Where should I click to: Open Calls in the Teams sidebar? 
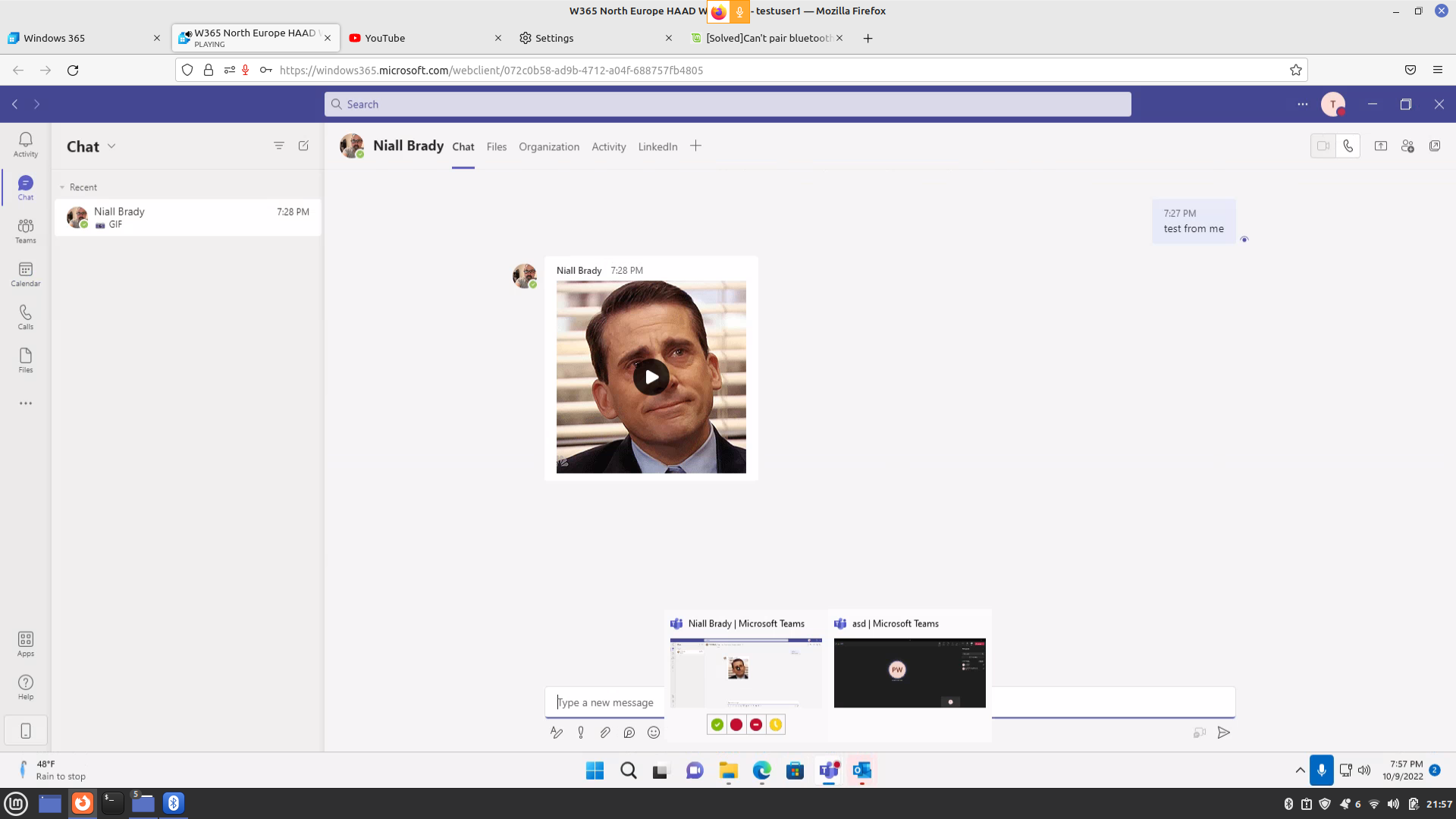pyautogui.click(x=26, y=317)
